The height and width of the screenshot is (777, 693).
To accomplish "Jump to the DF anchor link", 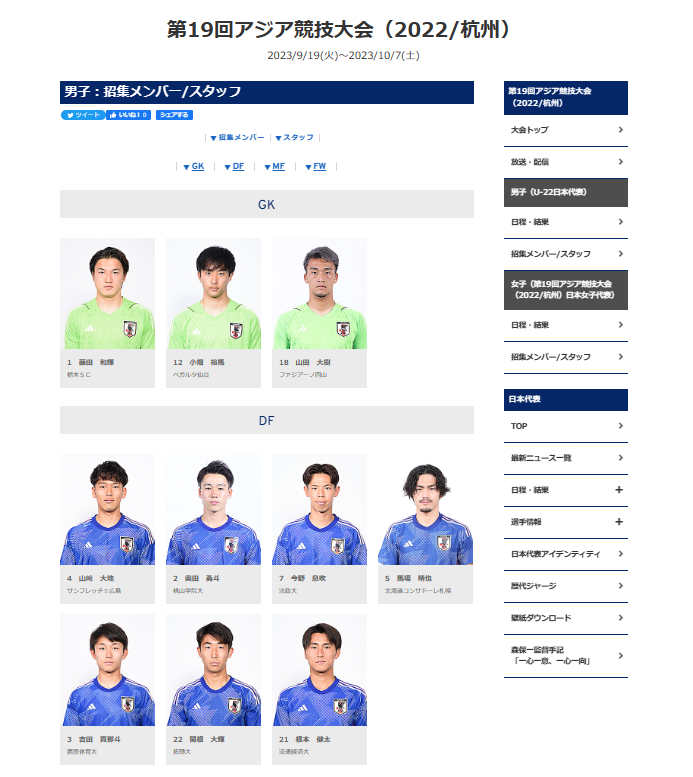I will (236, 167).
